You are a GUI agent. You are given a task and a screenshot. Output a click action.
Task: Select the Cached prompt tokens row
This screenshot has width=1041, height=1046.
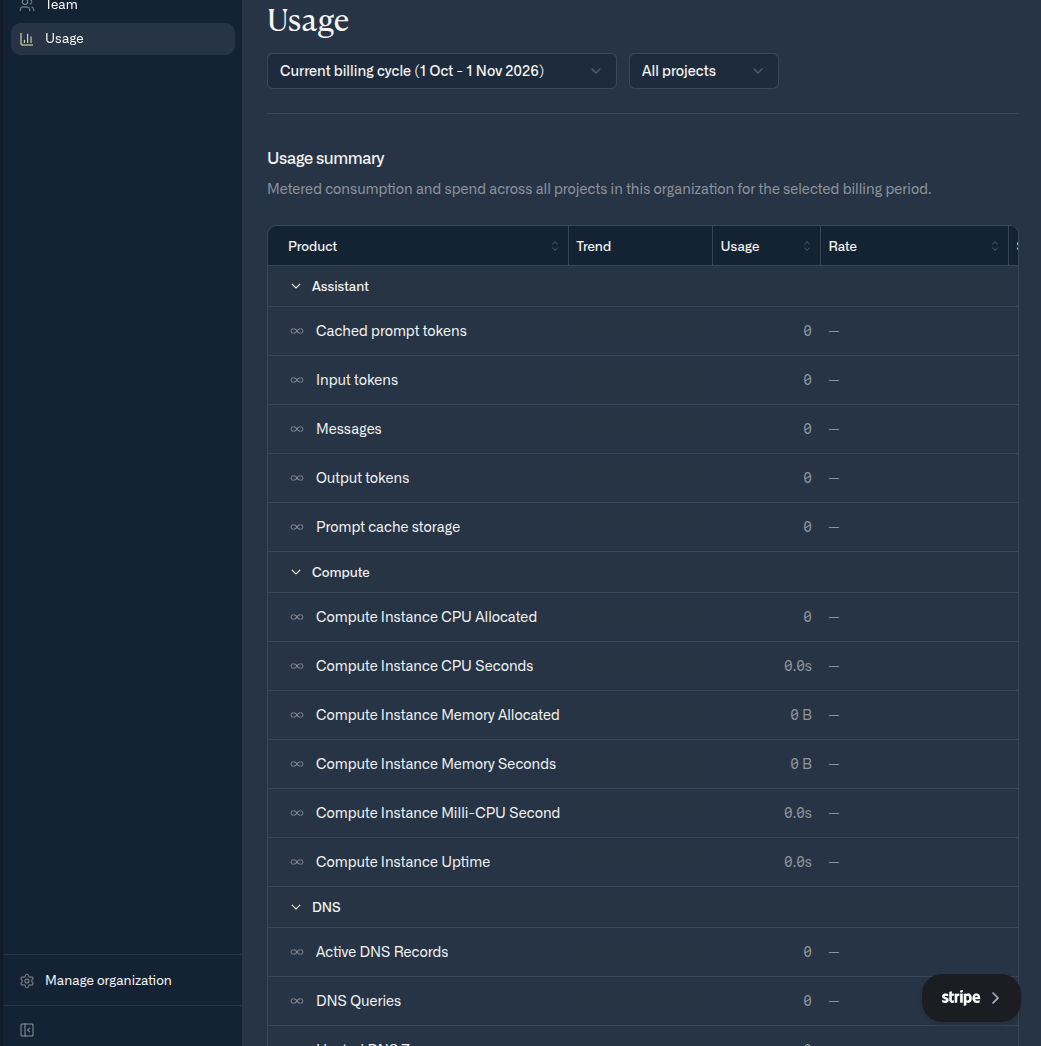pos(643,331)
